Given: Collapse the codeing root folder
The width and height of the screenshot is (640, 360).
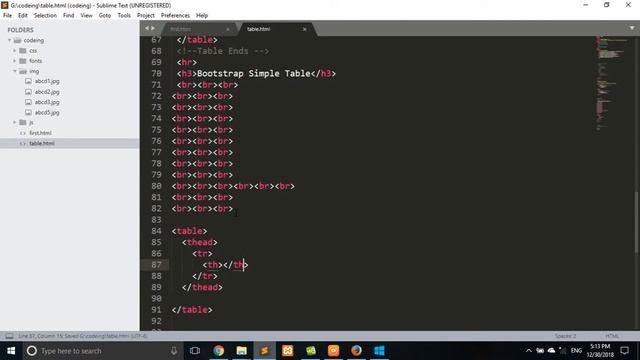Looking at the screenshot, I should (9, 40).
